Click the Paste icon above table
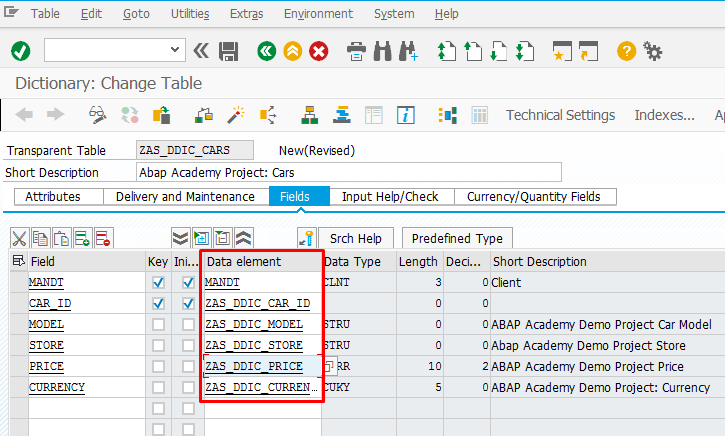 [x=61, y=239]
